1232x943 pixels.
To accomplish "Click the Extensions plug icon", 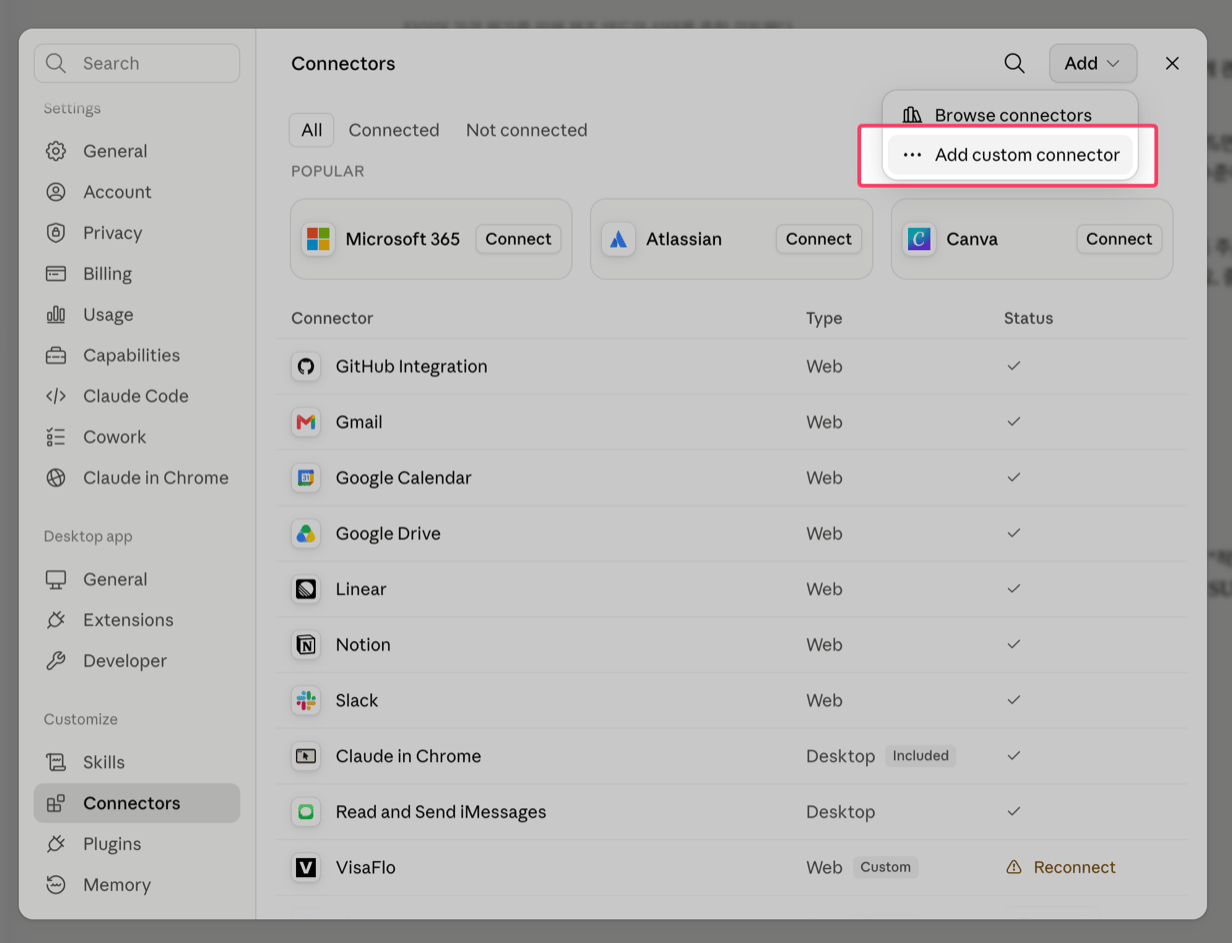I will 56,620.
